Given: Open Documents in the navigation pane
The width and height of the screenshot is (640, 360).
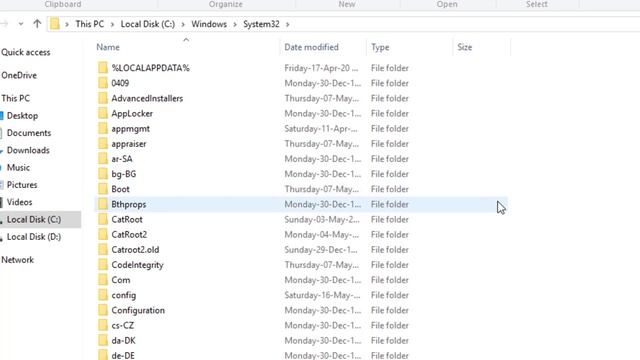Looking at the screenshot, I should [29, 133].
